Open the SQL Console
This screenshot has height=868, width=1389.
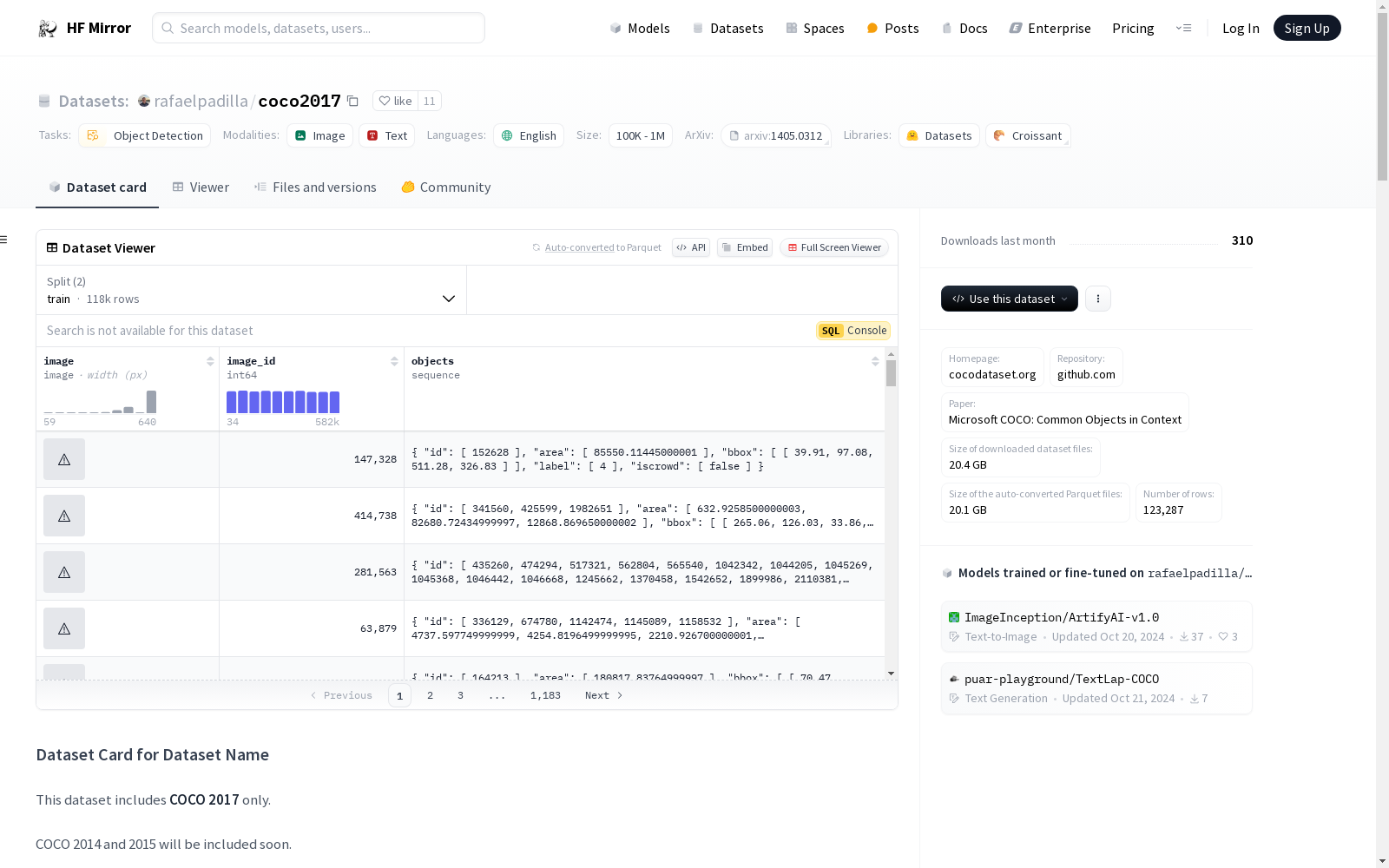853,331
